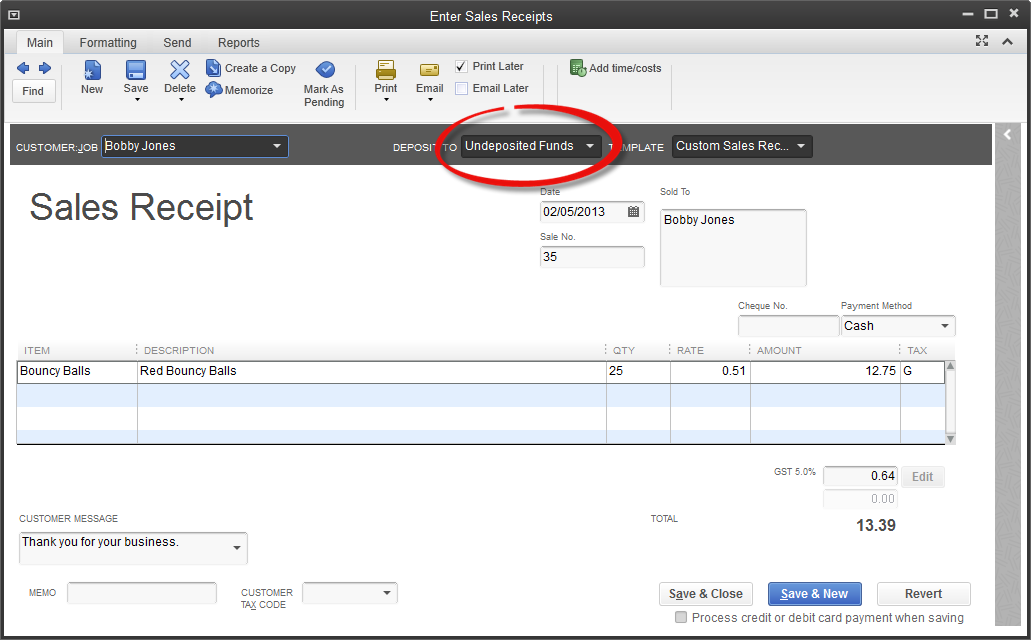
Task: Open the calendar date picker
Action: (633, 212)
